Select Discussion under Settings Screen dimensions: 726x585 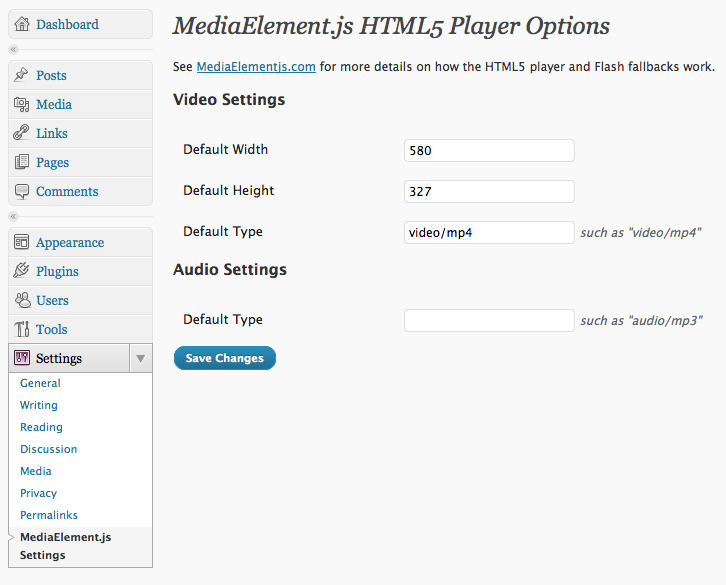48,449
